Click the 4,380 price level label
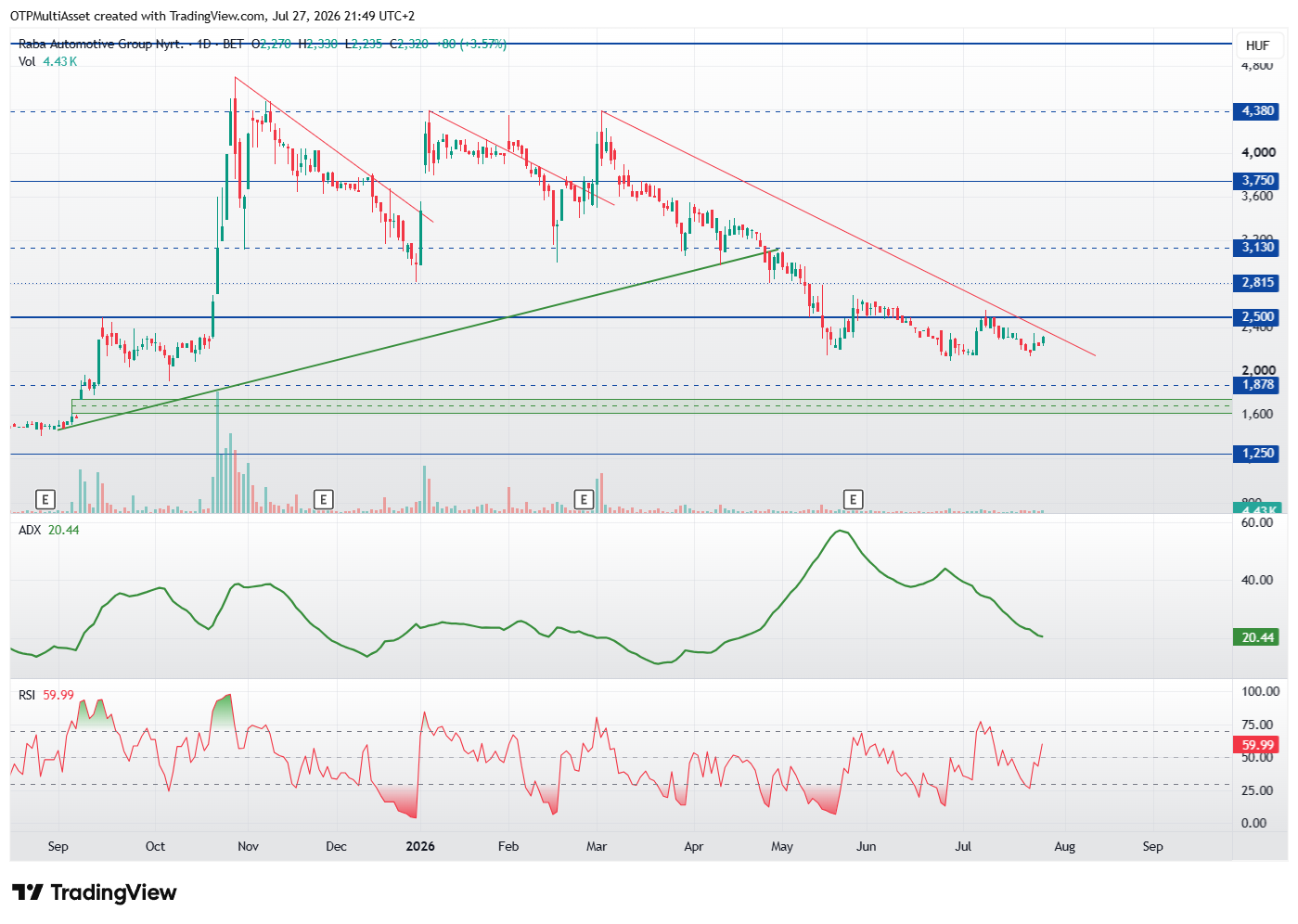Screen dimensions: 1298x924 click(1257, 111)
